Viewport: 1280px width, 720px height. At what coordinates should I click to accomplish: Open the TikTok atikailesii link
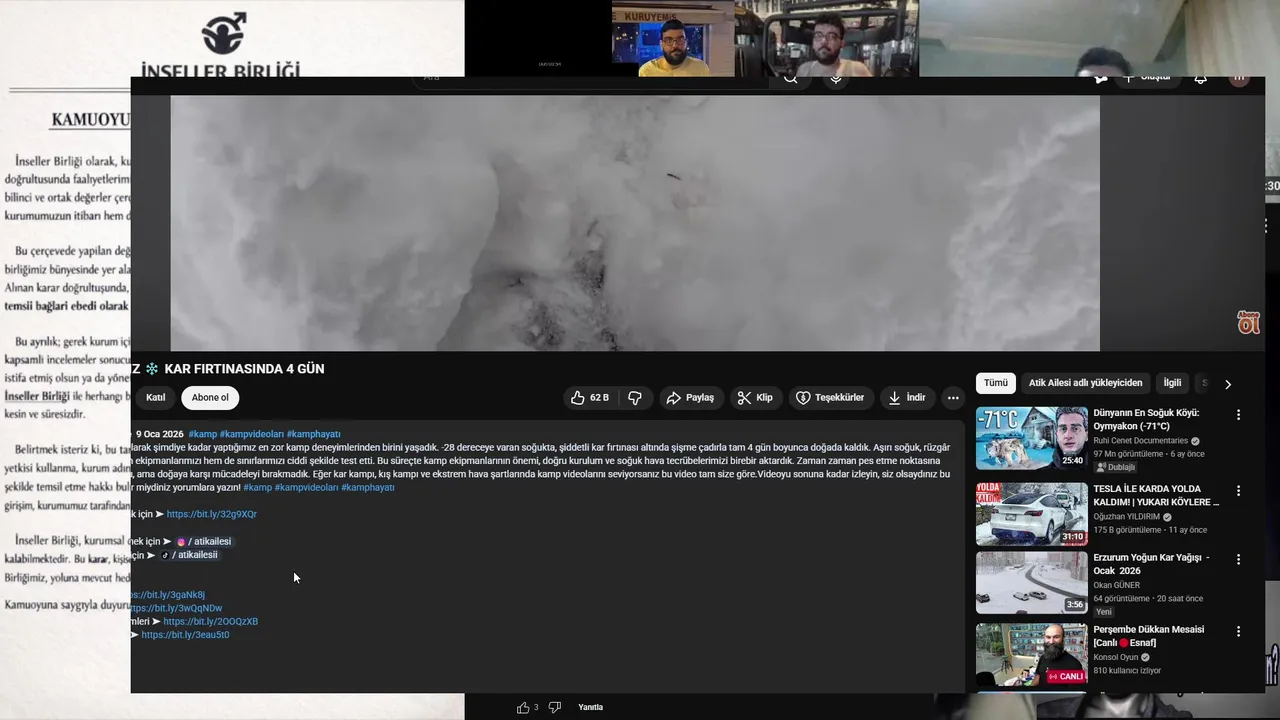190,555
